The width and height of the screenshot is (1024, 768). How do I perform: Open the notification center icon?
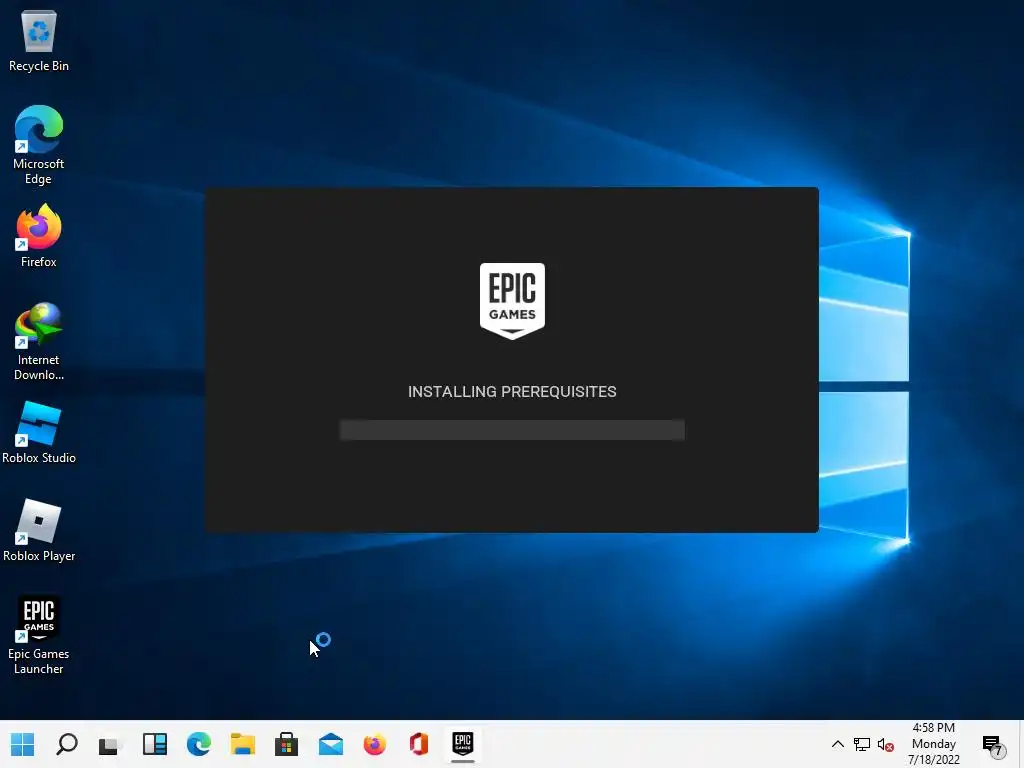coord(993,745)
